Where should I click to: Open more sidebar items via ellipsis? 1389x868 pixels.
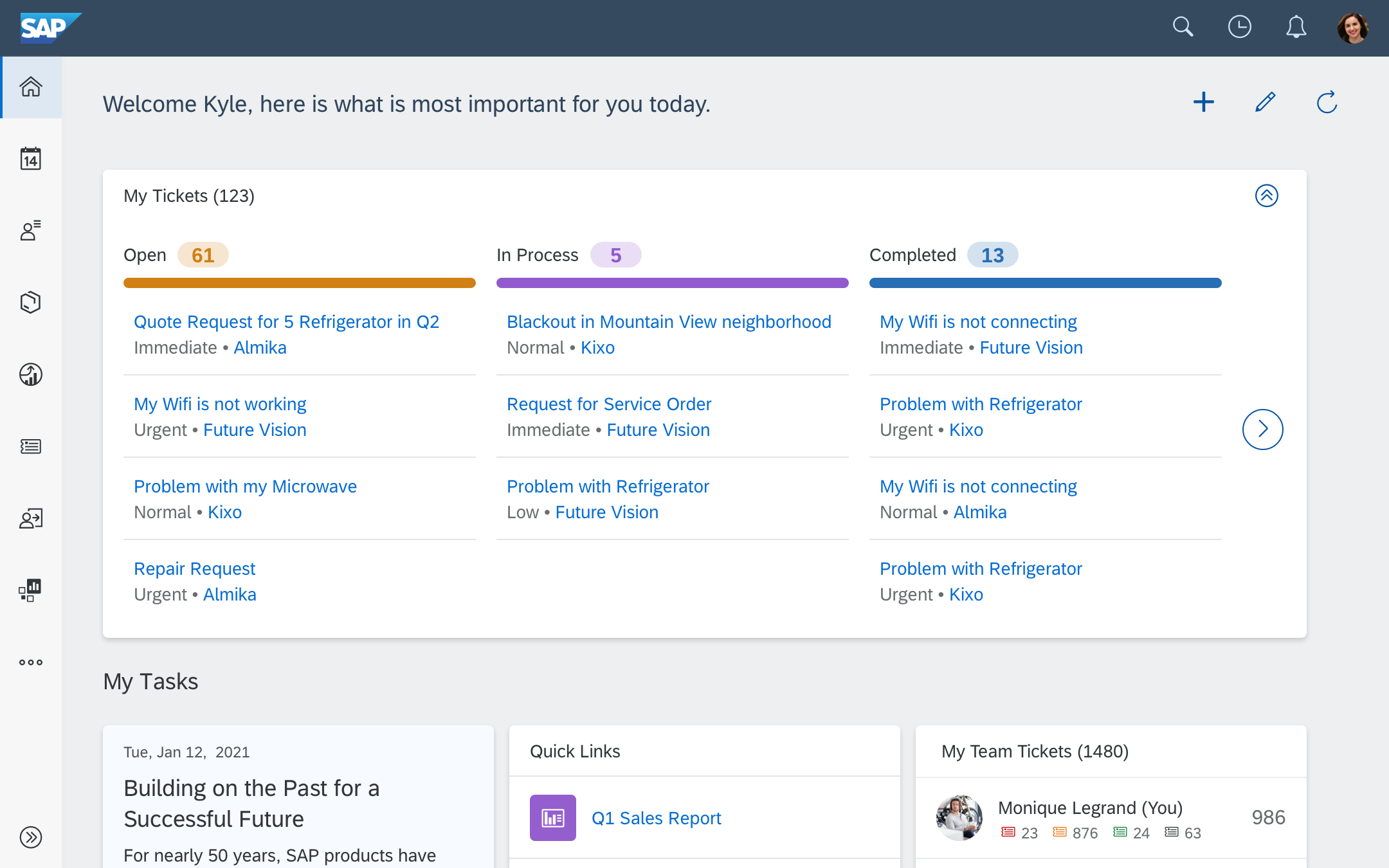point(31,662)
